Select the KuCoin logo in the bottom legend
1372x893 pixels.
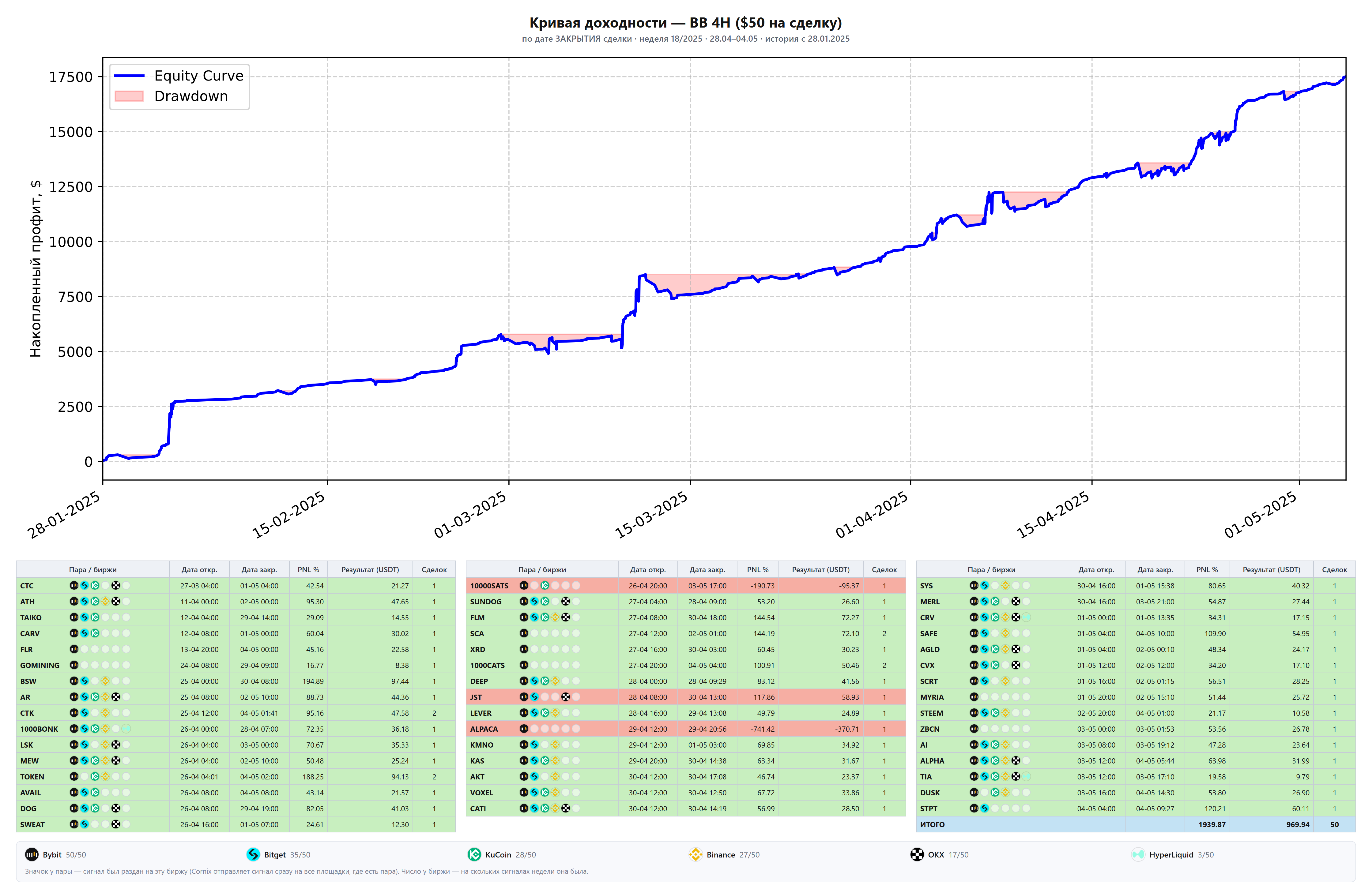click(x=474, y=854)
